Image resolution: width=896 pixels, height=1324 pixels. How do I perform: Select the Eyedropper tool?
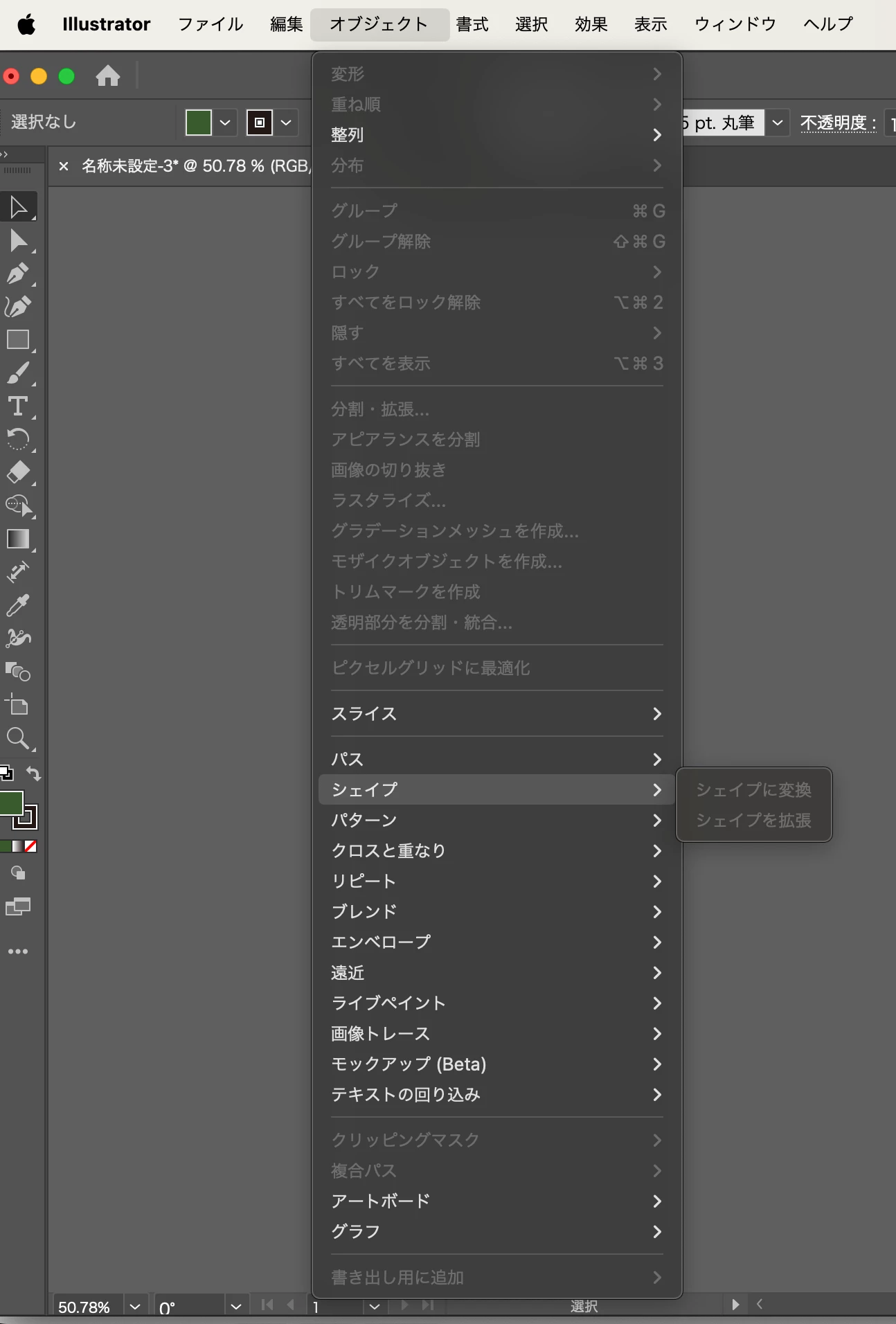[x=18, y=605]
